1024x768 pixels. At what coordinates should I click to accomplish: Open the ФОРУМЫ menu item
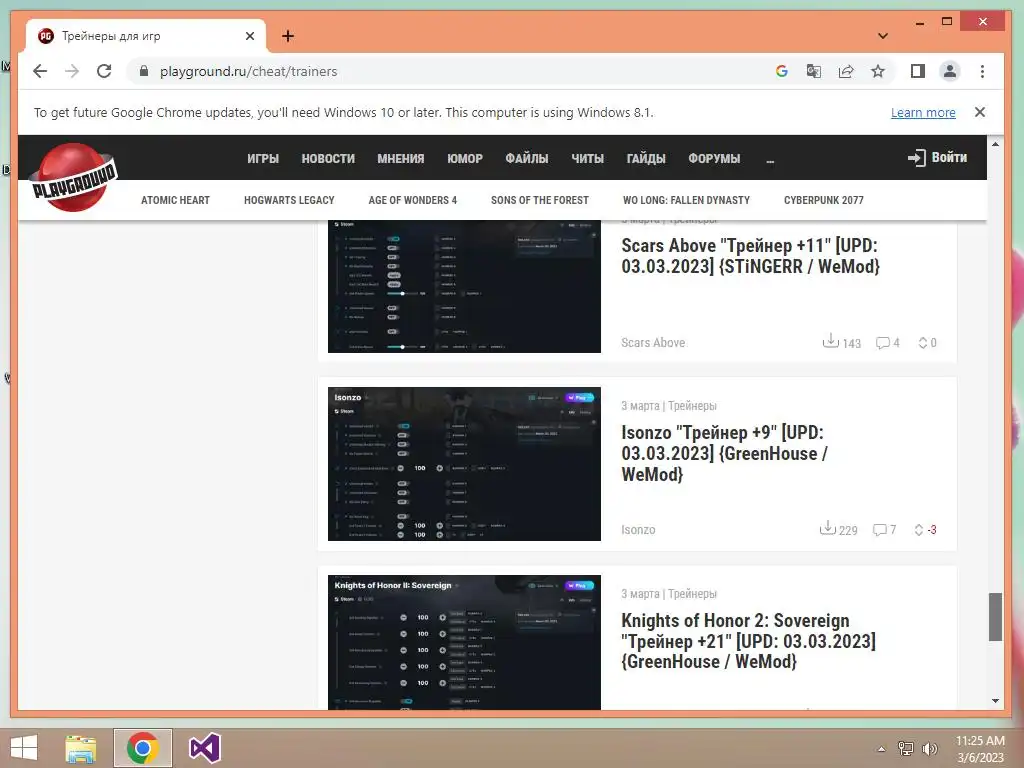tap(714, 159)
